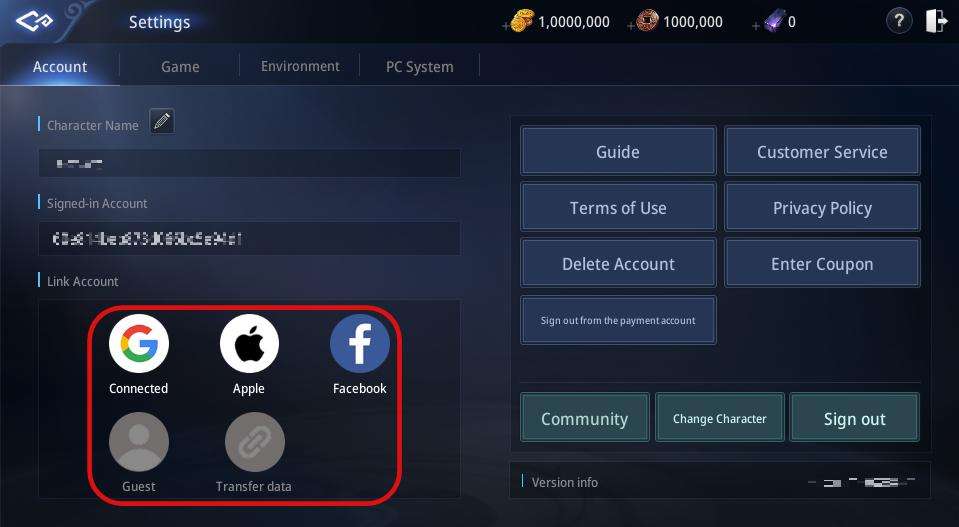
Task: Select the Delete Account button
Action: pos(618,264)
